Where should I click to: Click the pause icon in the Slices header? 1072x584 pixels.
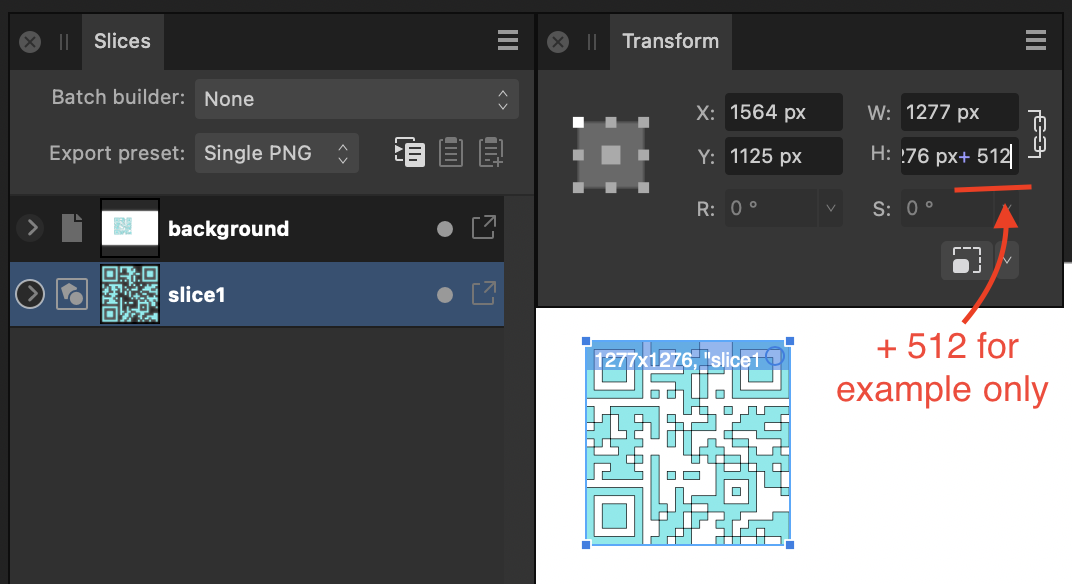click(x=62, y=41)
